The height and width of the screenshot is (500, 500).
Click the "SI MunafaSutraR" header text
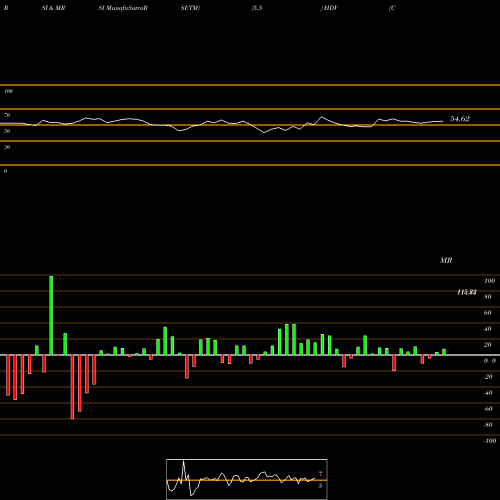click(123, 8)
